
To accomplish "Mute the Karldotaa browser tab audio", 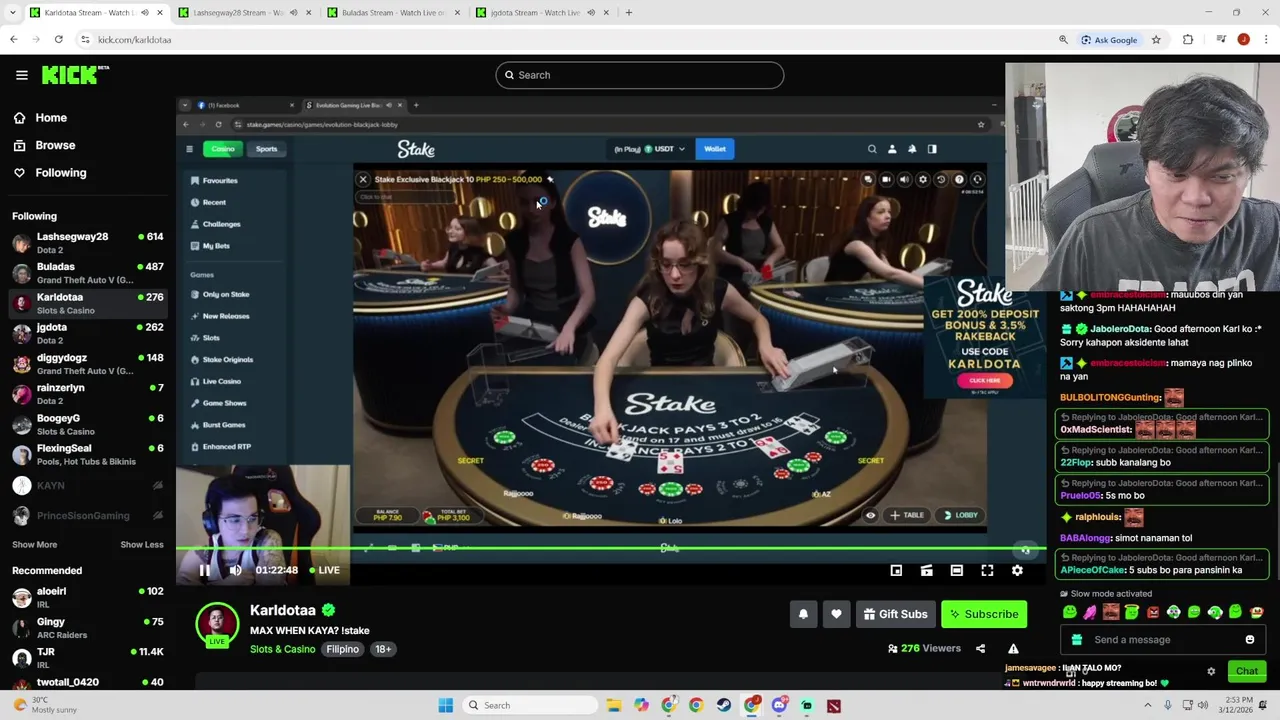I will coord(144,12).
